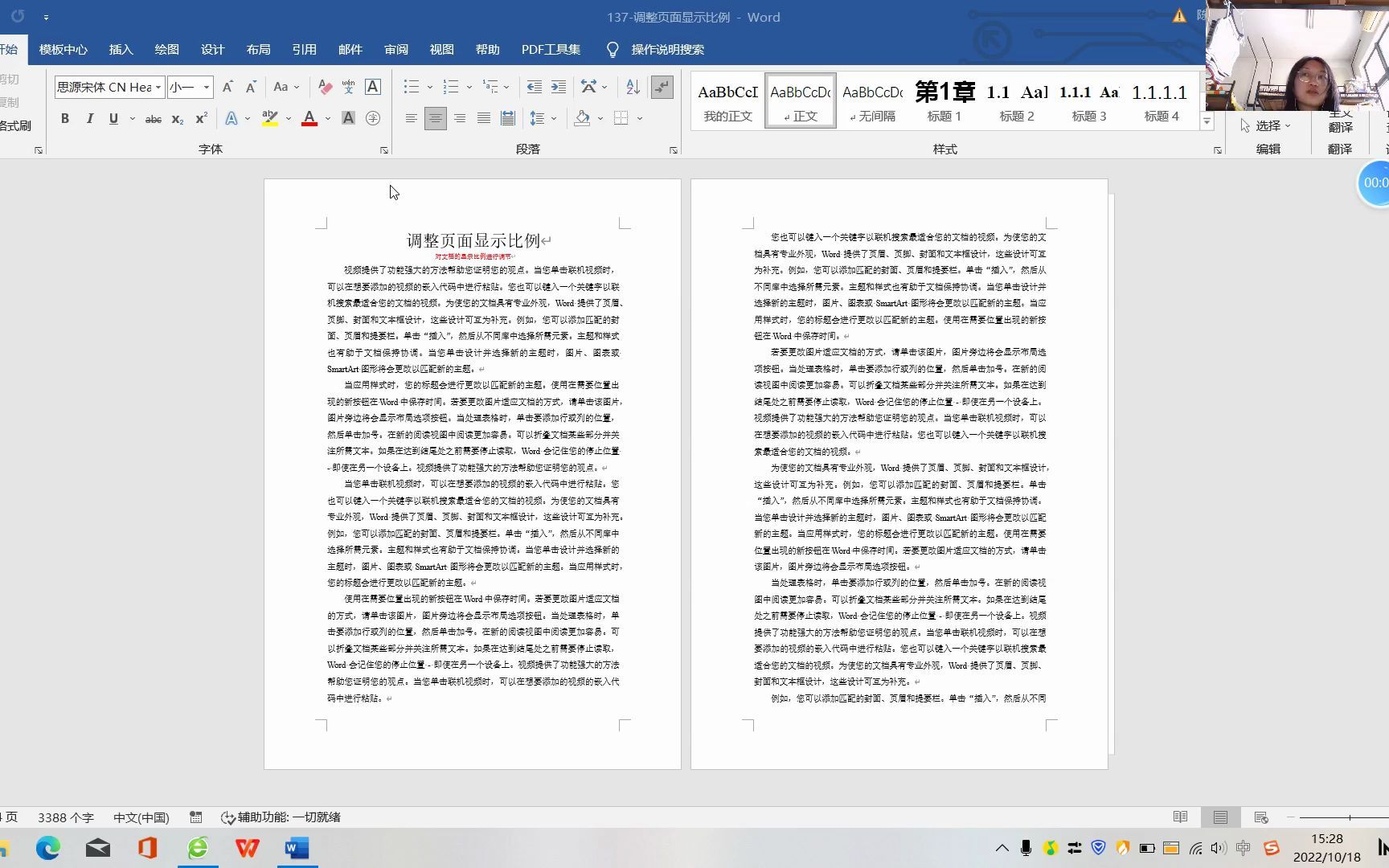Decrease font size with shrink icon
This screenshot has height=868, width=1389.
pyautogui.click(x=251, y=87)
